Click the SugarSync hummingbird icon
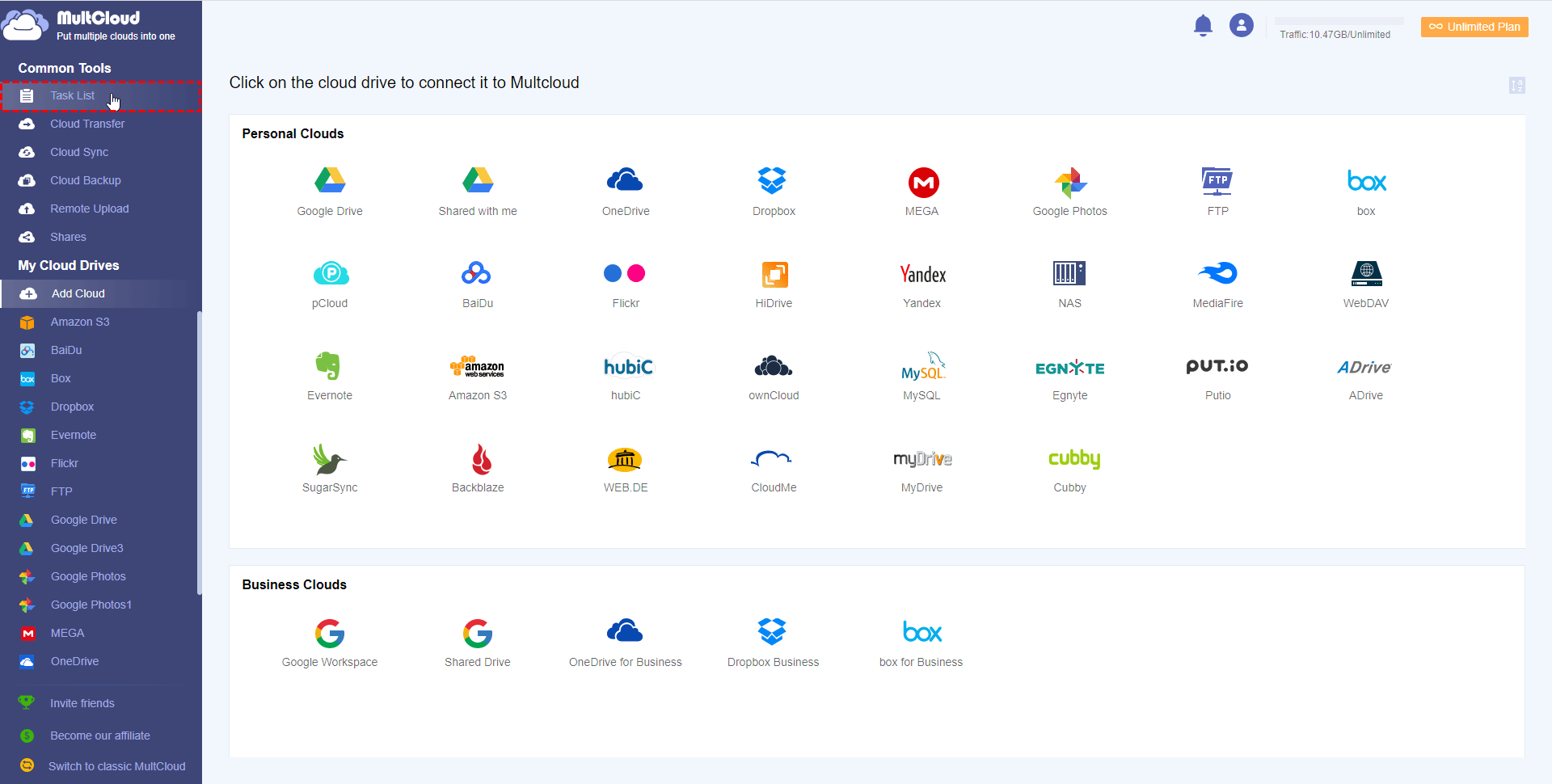Image resolution: width=1552 pixels, height=784 pixels. tap(330, 459)
